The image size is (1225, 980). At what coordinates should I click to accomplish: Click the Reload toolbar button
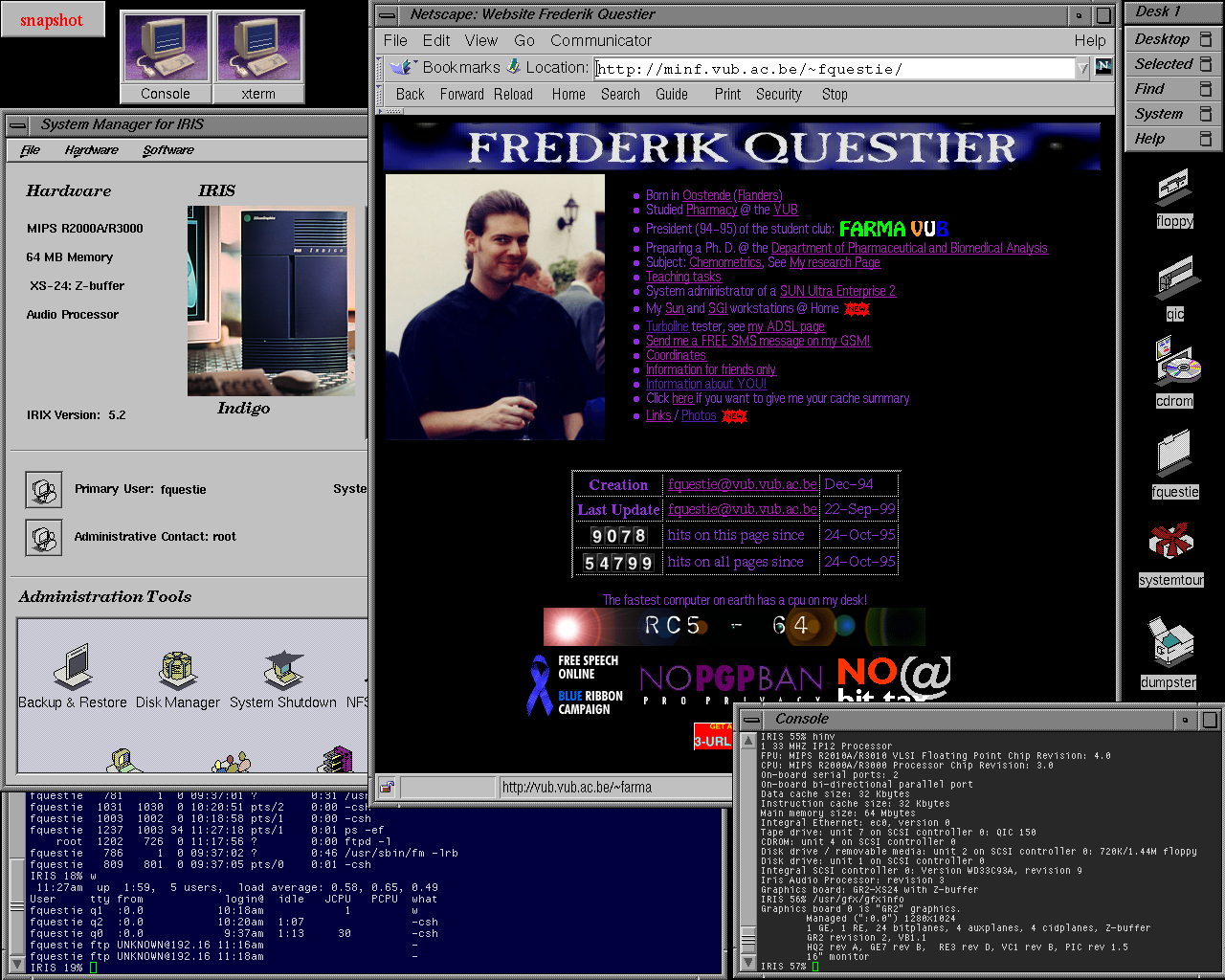pos(513,94)
